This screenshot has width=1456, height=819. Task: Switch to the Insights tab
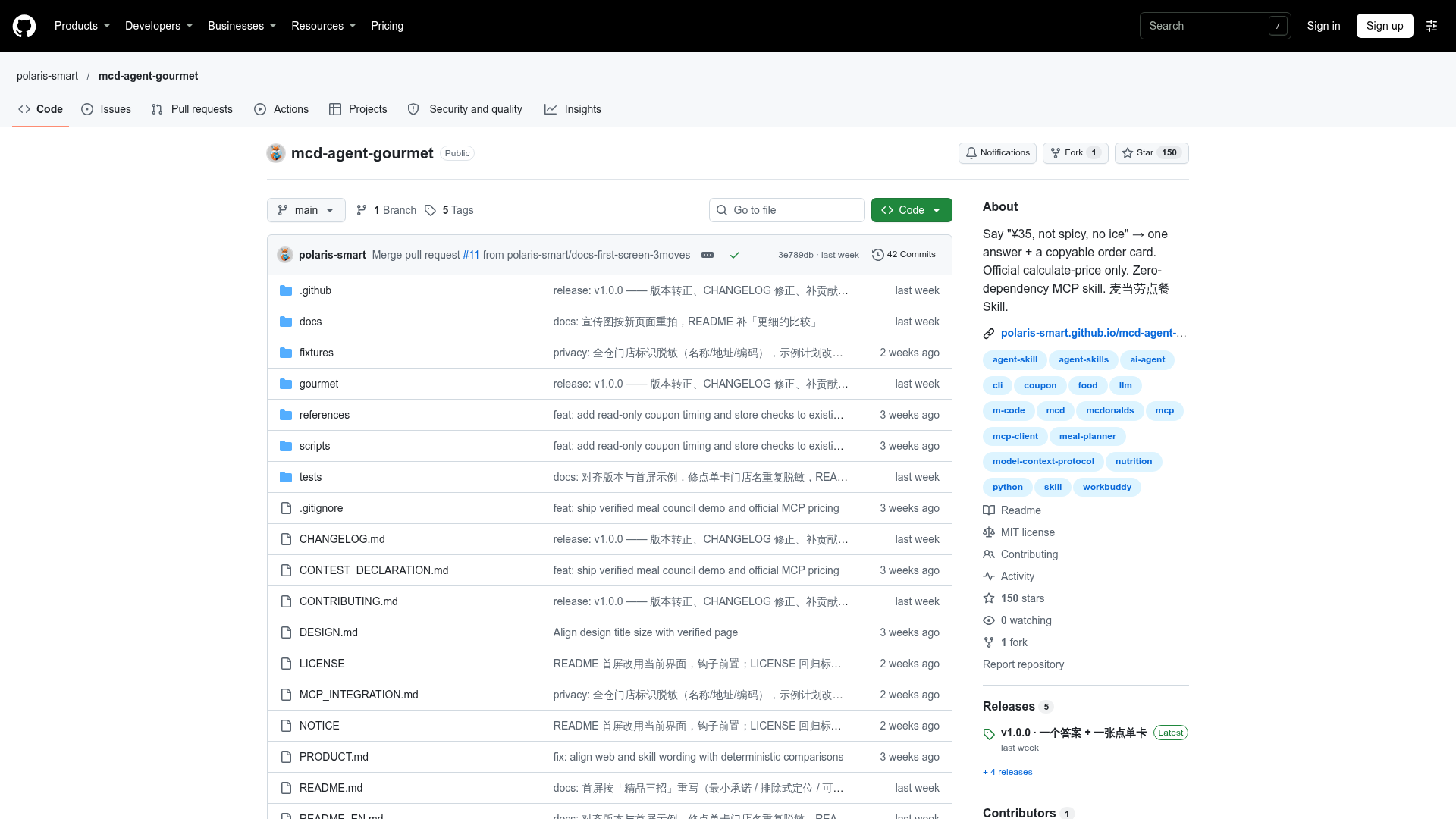(573, 109)
